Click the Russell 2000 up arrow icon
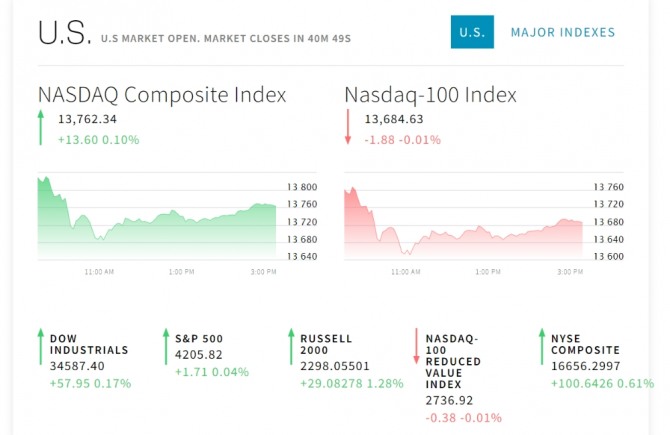The image size is (670, 435). click(291, 346)
